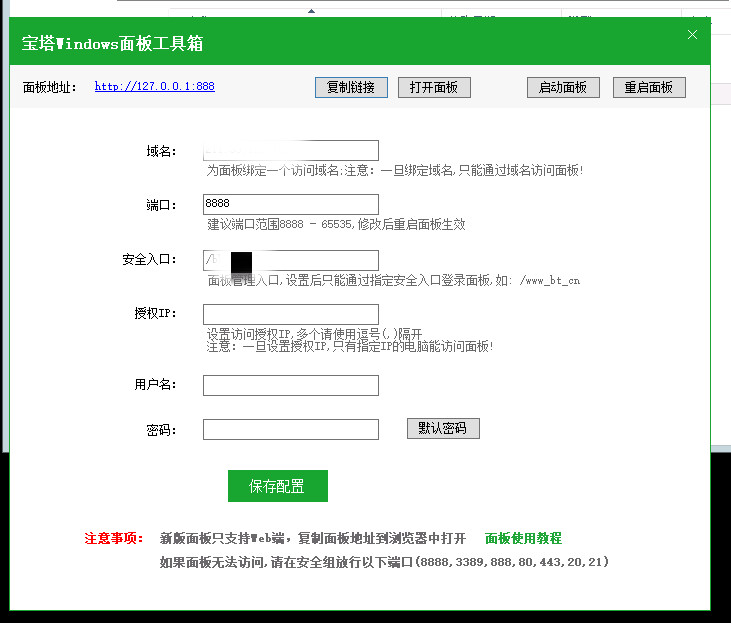This screenshot has width=731, height=623.
Task: Click the 启动面板 button
Action: pyautogui.click(x=563, y=87)
